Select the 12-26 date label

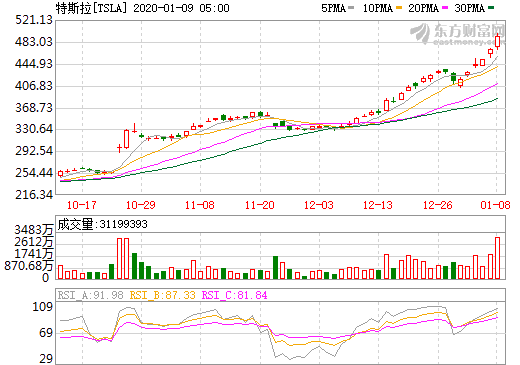(x=438, y=205)
